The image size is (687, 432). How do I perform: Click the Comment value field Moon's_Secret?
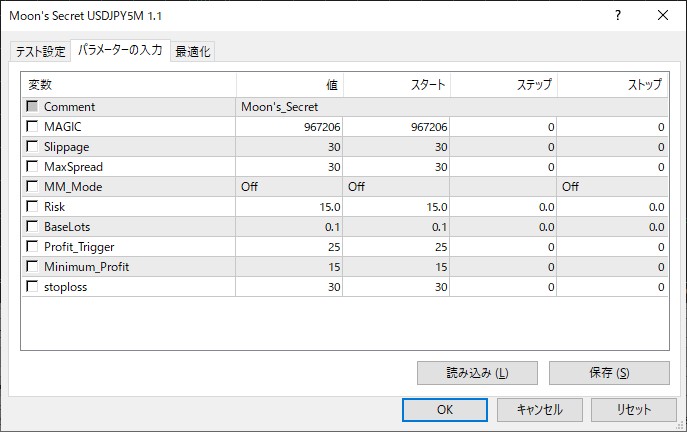290,107
